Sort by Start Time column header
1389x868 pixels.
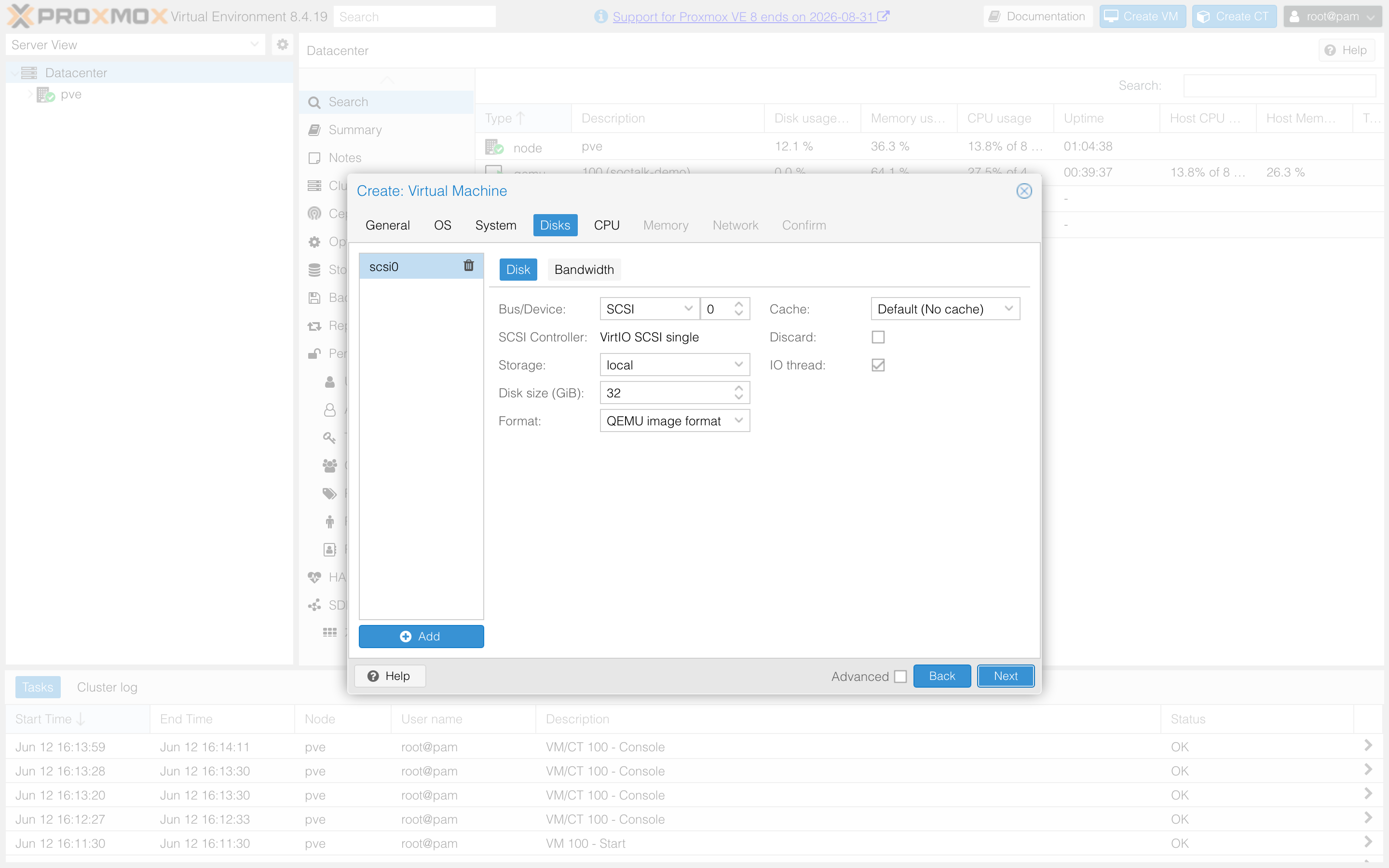pyautogui.click(x=78, y=719)
